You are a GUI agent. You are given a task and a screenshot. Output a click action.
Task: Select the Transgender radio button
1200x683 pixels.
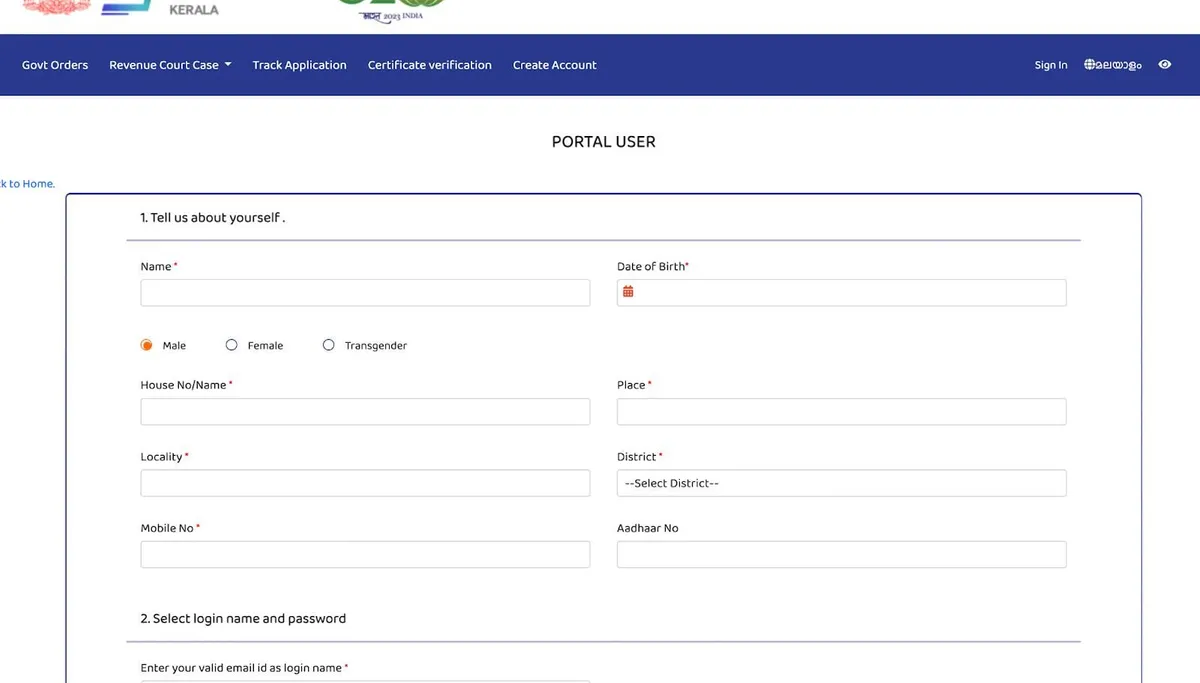(328, 344)
